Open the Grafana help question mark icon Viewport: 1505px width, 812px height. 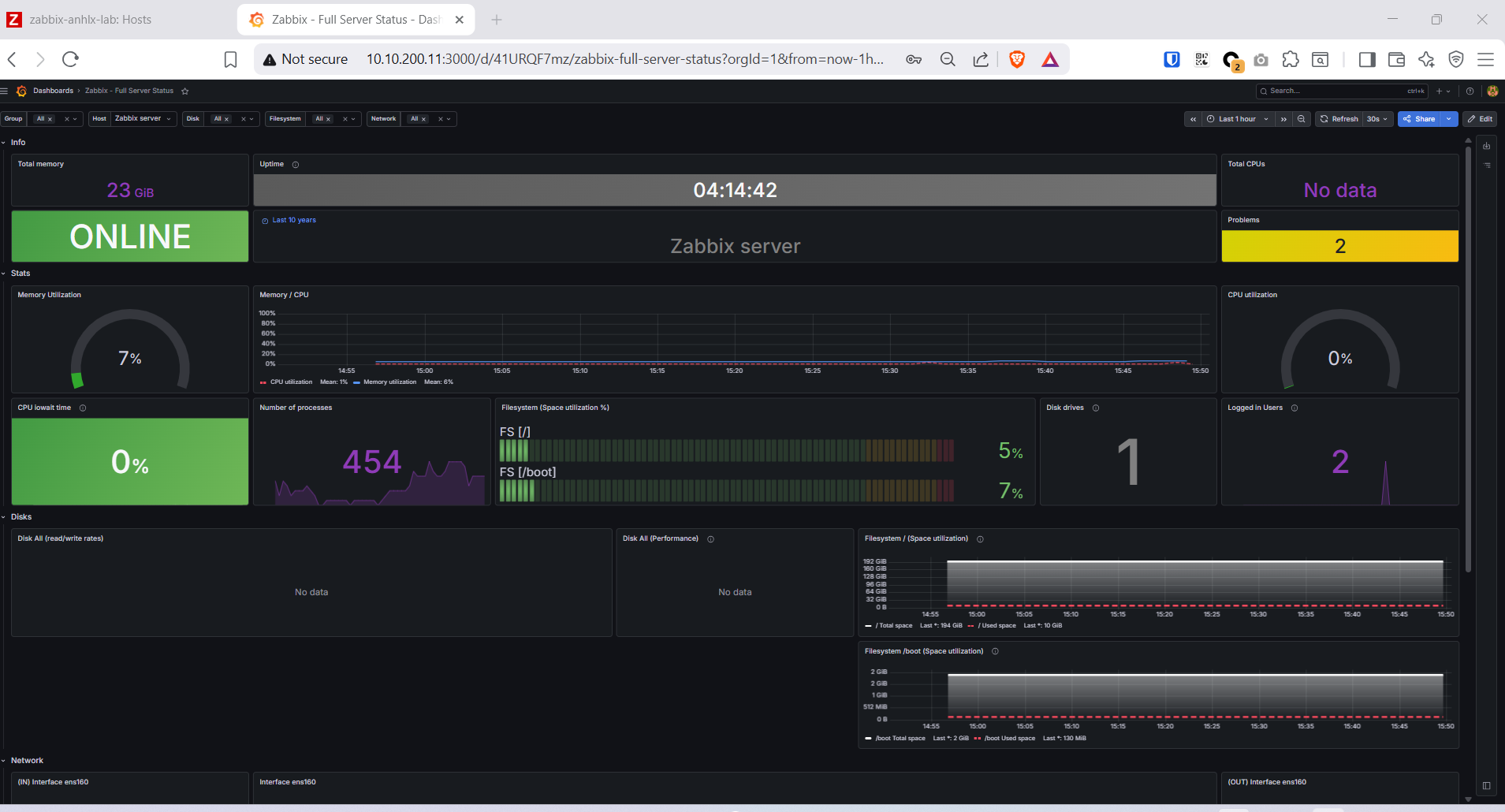(x=1470, y=91)
